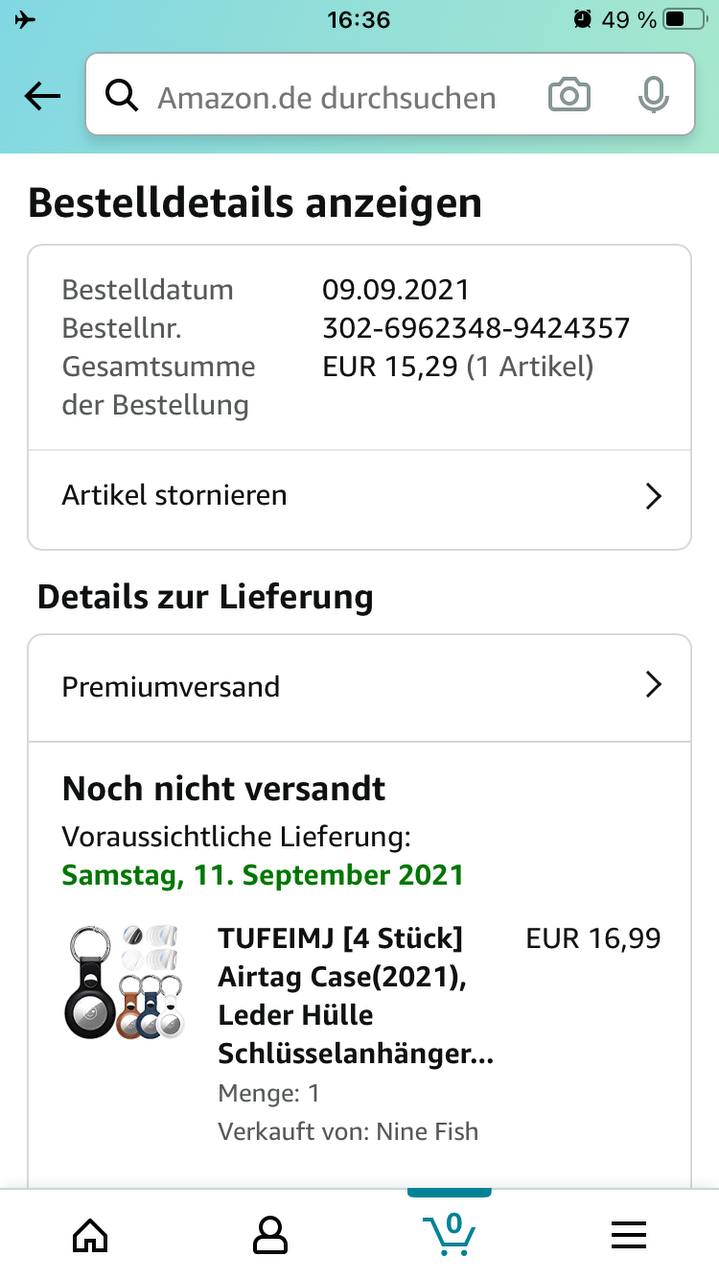Expand Artikel stornieren chevron
This screenshot has height=1280, width=719.
pos(653,496)
